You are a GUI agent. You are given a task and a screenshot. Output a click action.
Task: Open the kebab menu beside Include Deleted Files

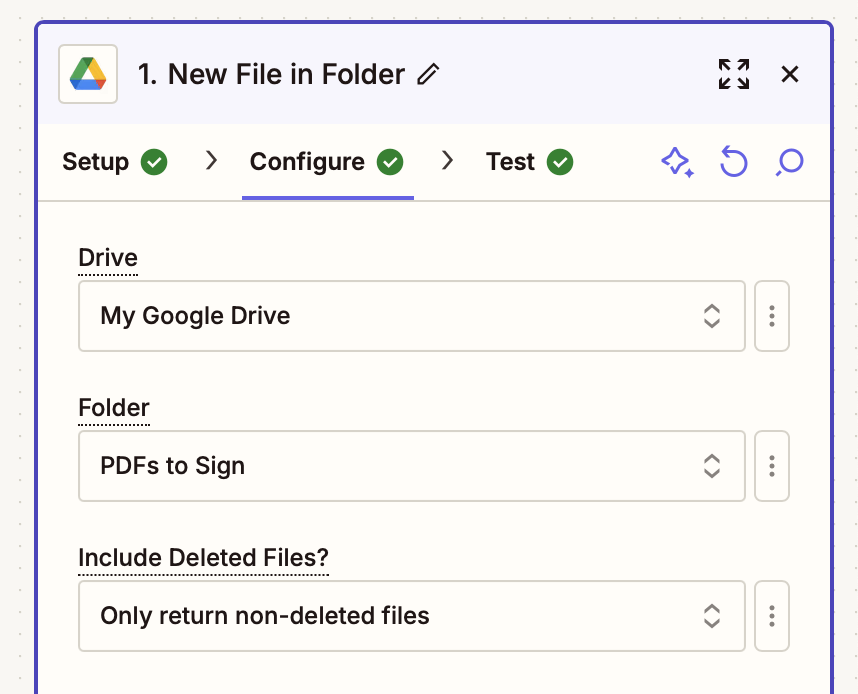[x=771, y=616]
